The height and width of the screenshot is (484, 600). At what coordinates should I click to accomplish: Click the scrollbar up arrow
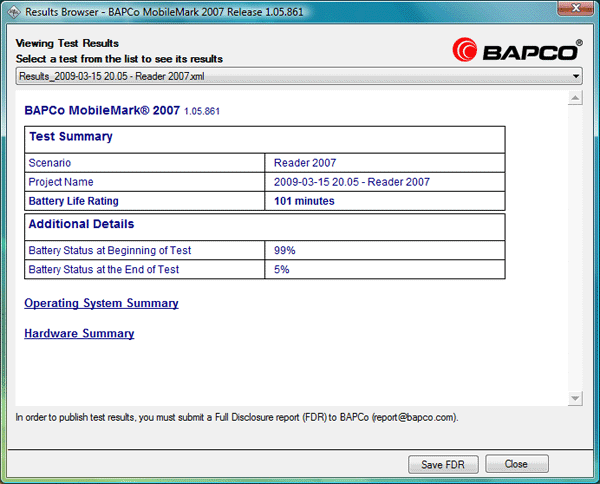tap(575, 98)
